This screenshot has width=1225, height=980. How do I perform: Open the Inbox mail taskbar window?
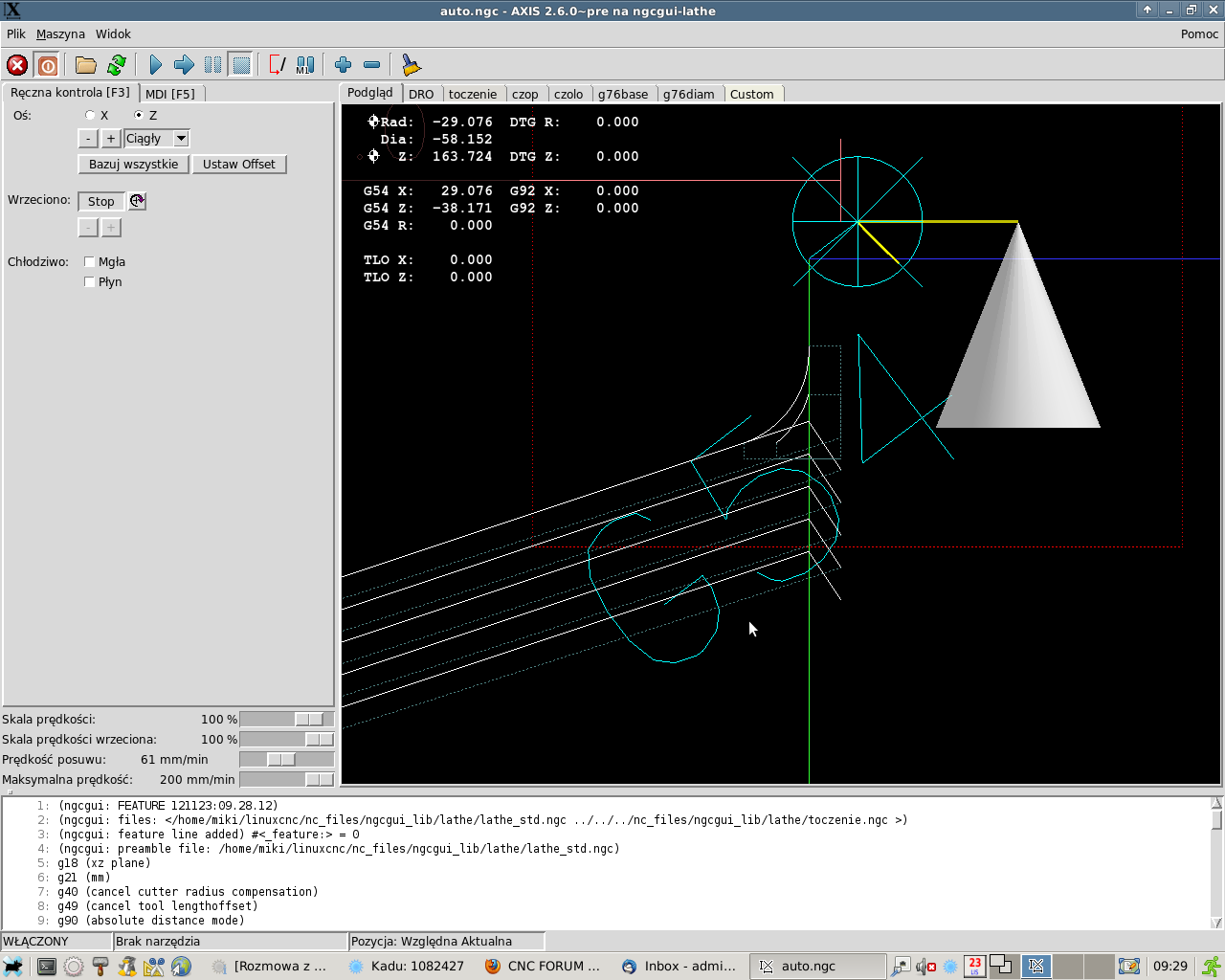point(679,967)
